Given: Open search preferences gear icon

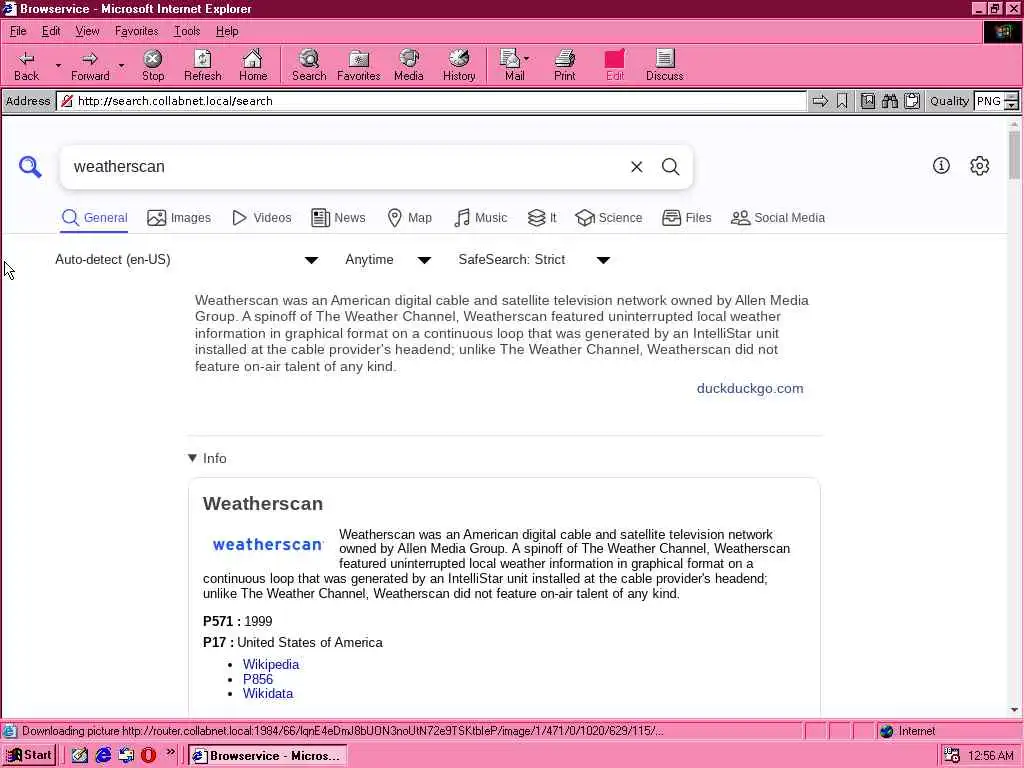Looking at the screenshot, I should [979, 166].
